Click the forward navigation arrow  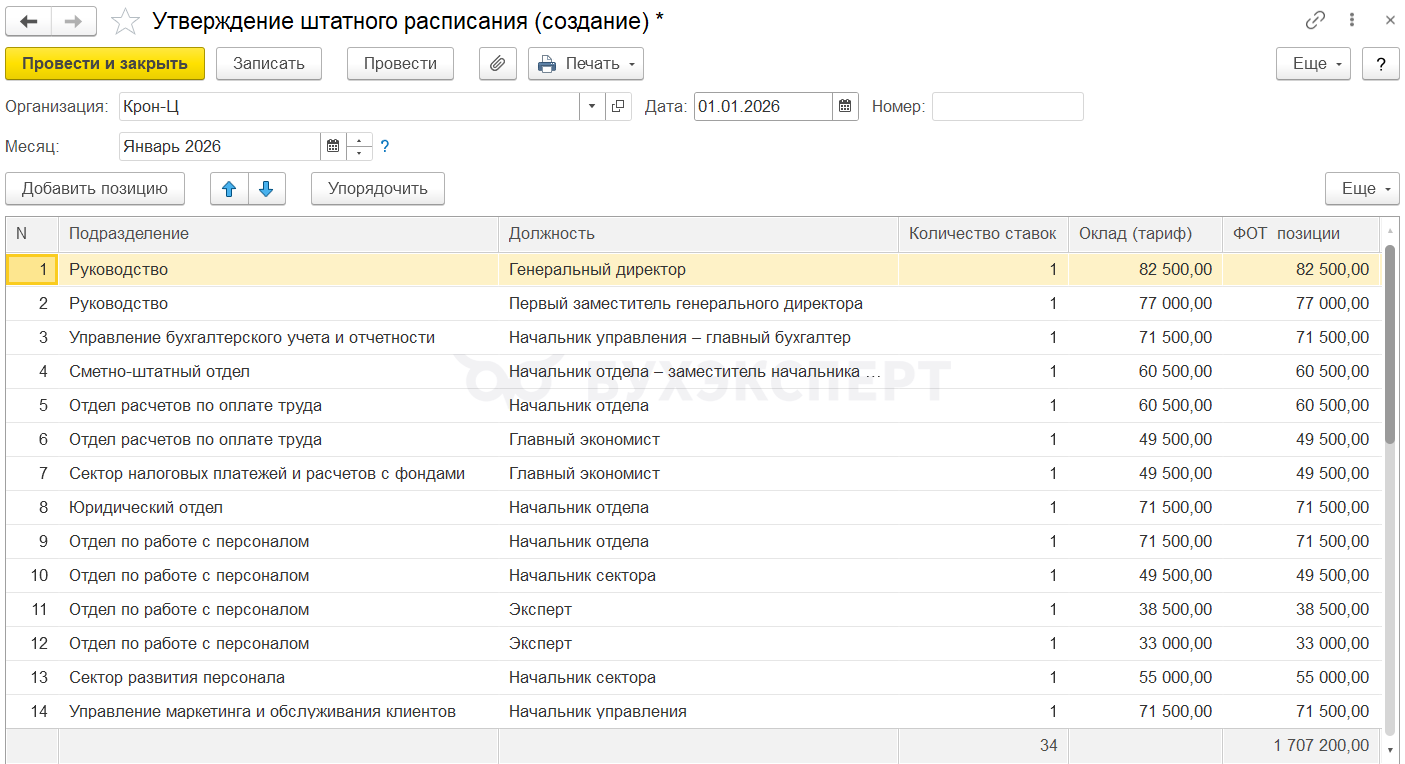tap(74, 21)
